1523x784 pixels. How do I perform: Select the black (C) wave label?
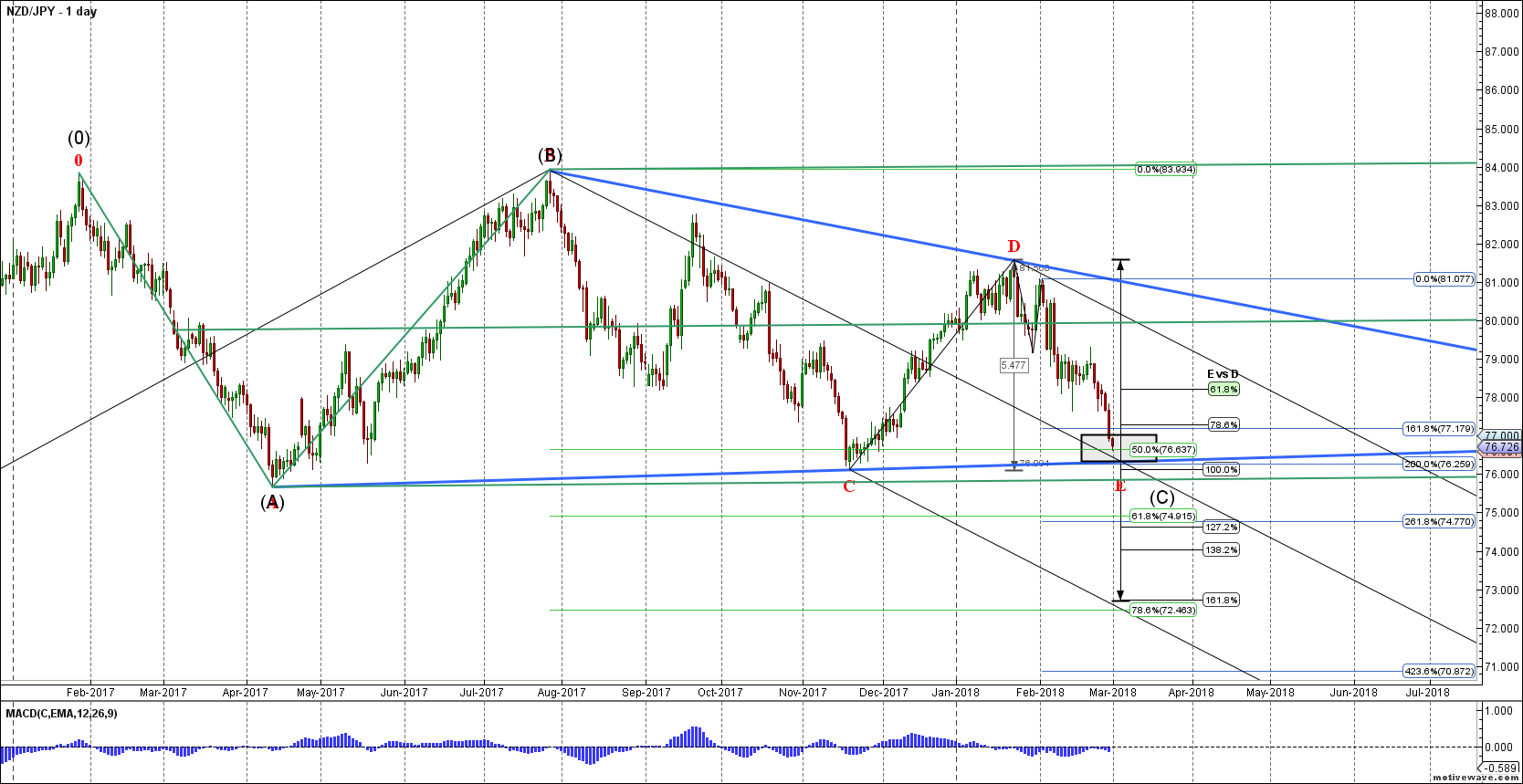1162,497
